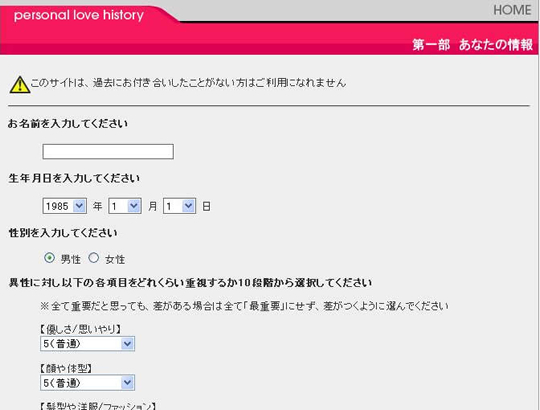Open the 優しさ/思いやり rating dropdown
This screenshot has height=410, width=540.
[x=87, y=344]
